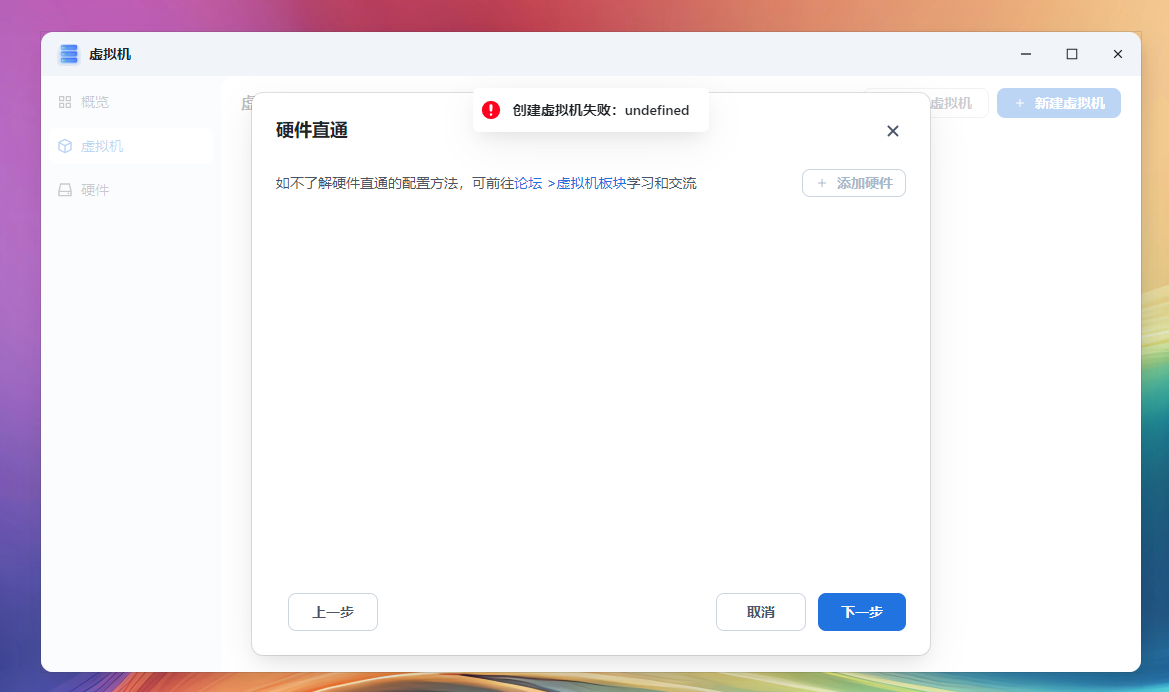1169x692 pixels.
Task: Close the 硬件直通 dialog with the X
Action: 892,131
